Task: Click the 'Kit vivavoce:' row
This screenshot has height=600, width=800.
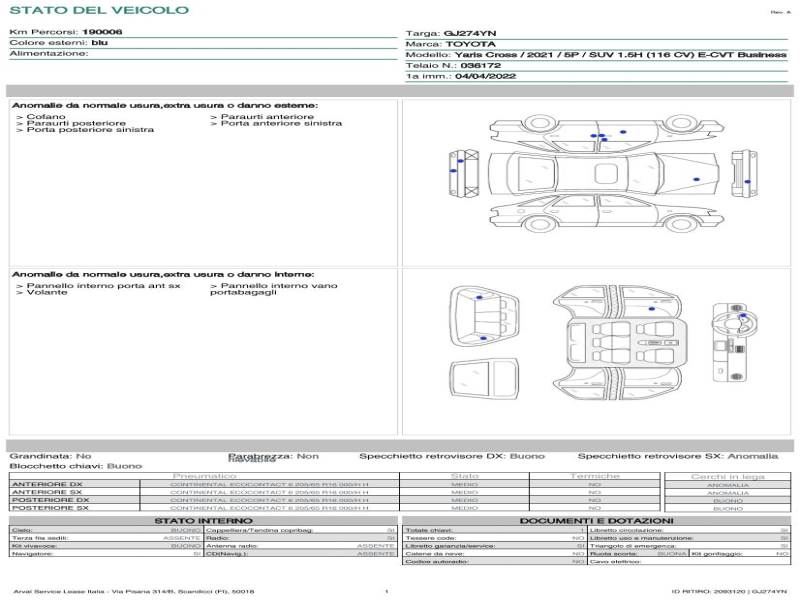Action: [106, 546]
